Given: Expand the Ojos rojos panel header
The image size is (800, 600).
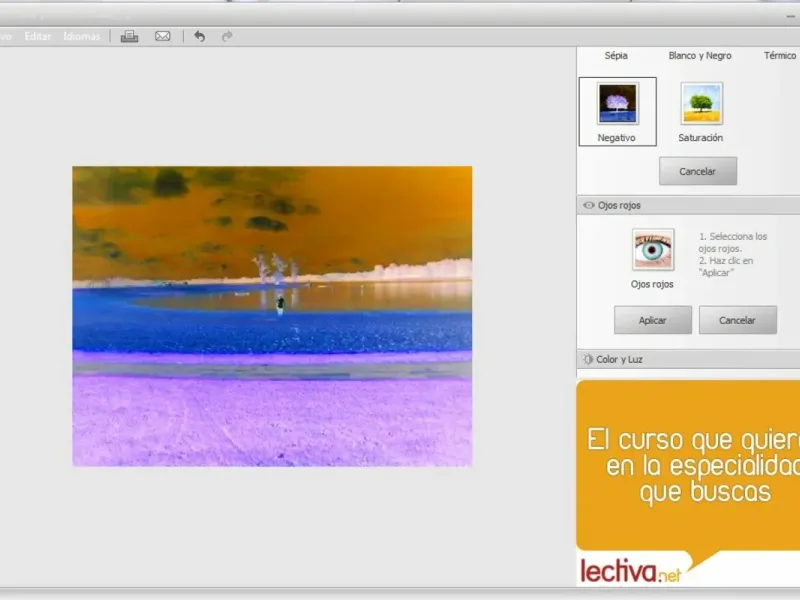Looking at the screenshot, I should (x=688, y=205).
